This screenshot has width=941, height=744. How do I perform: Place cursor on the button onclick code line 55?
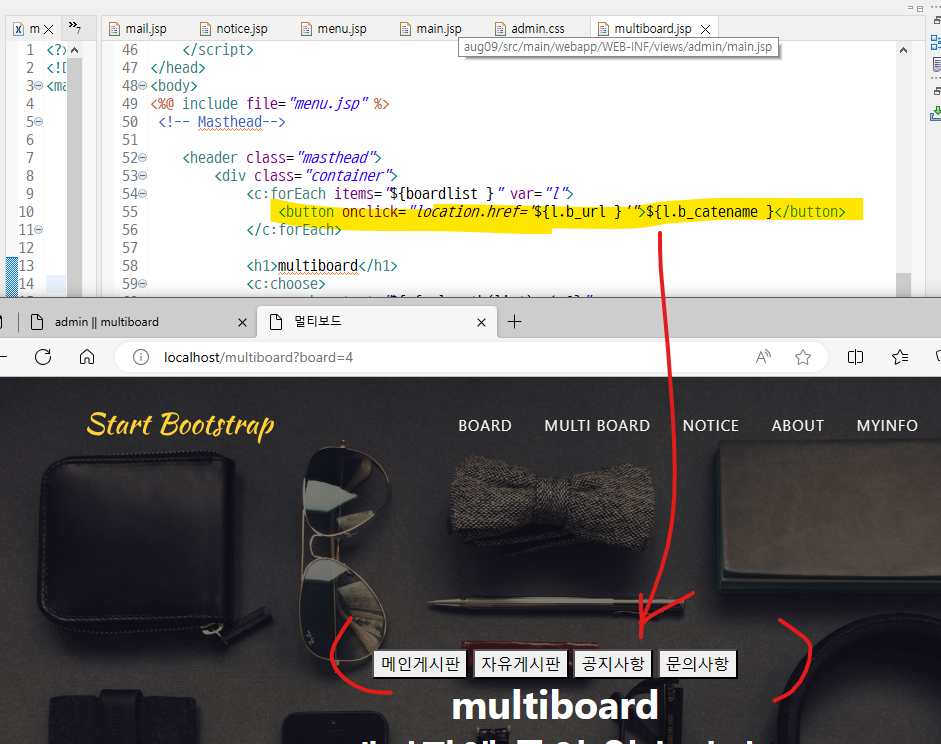562,212
